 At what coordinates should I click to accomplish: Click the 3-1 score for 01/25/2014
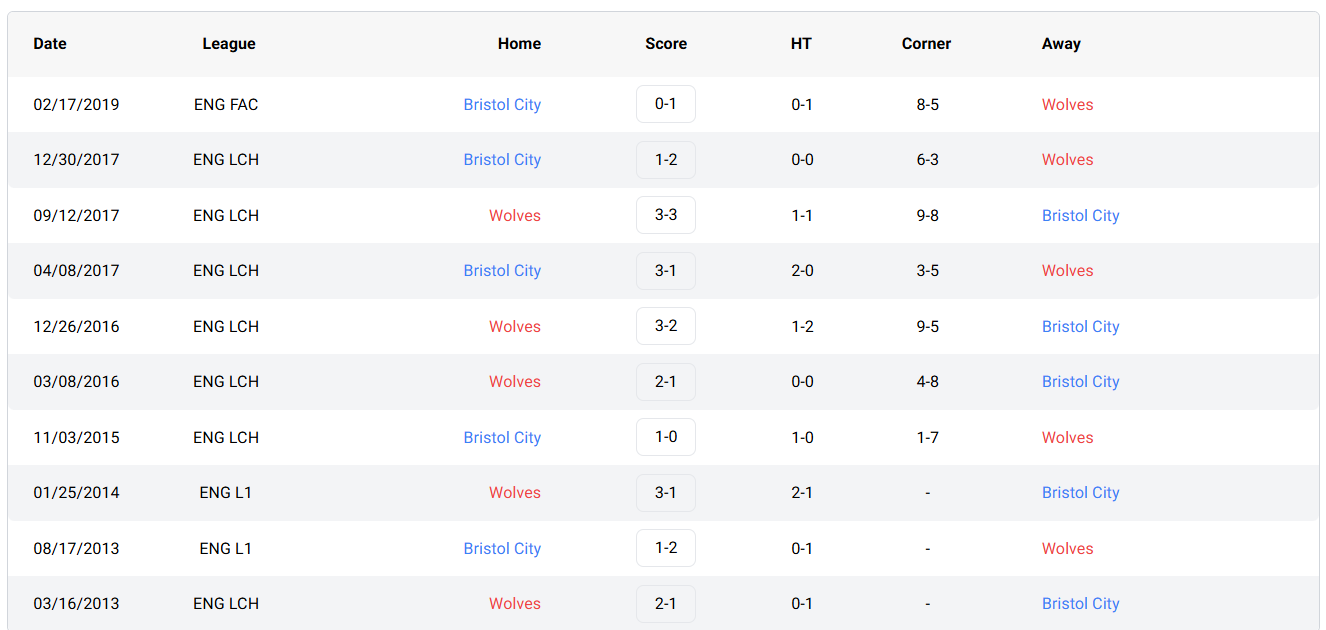pos(665,493)
